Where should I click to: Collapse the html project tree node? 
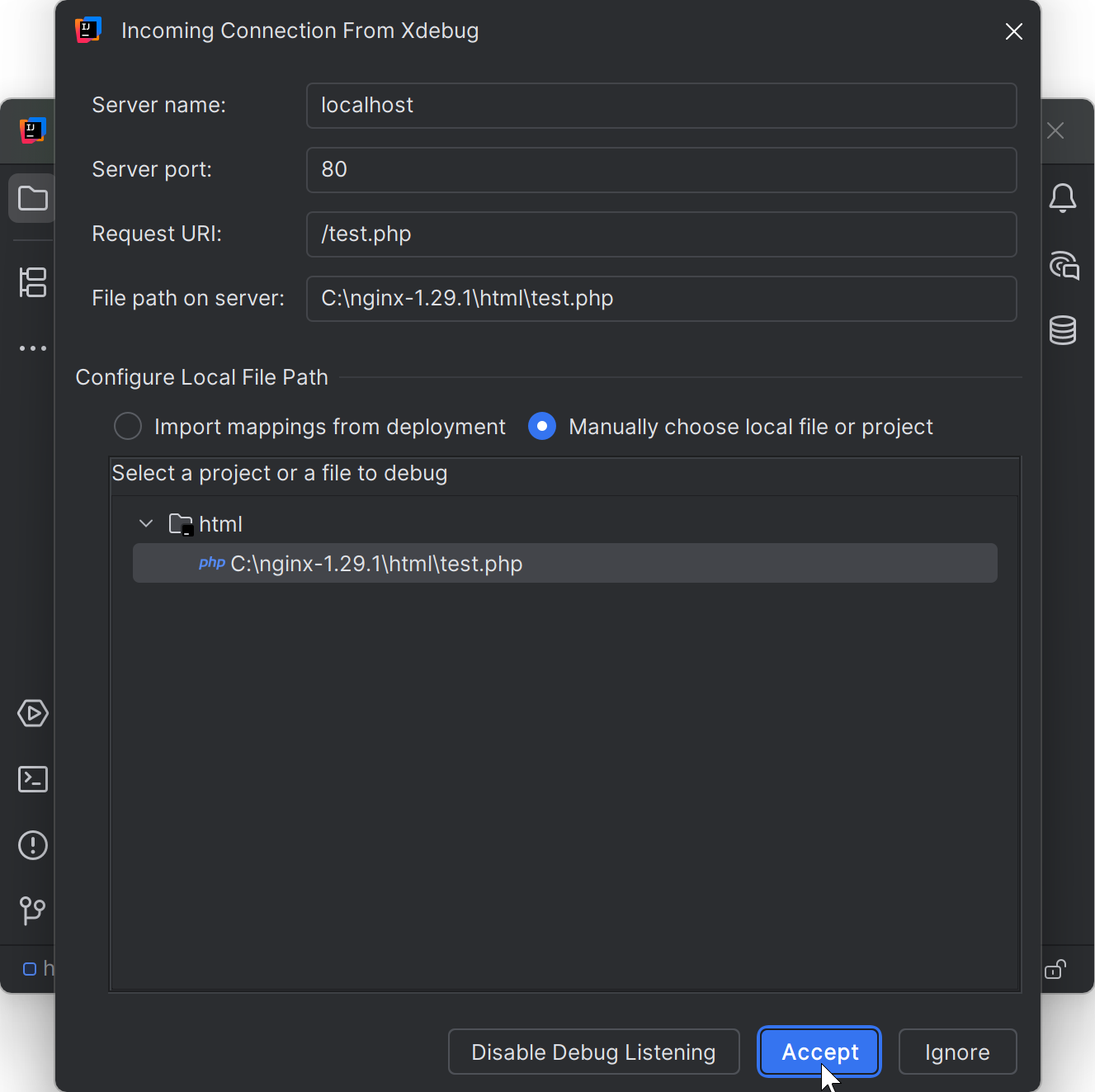point(146,524)
